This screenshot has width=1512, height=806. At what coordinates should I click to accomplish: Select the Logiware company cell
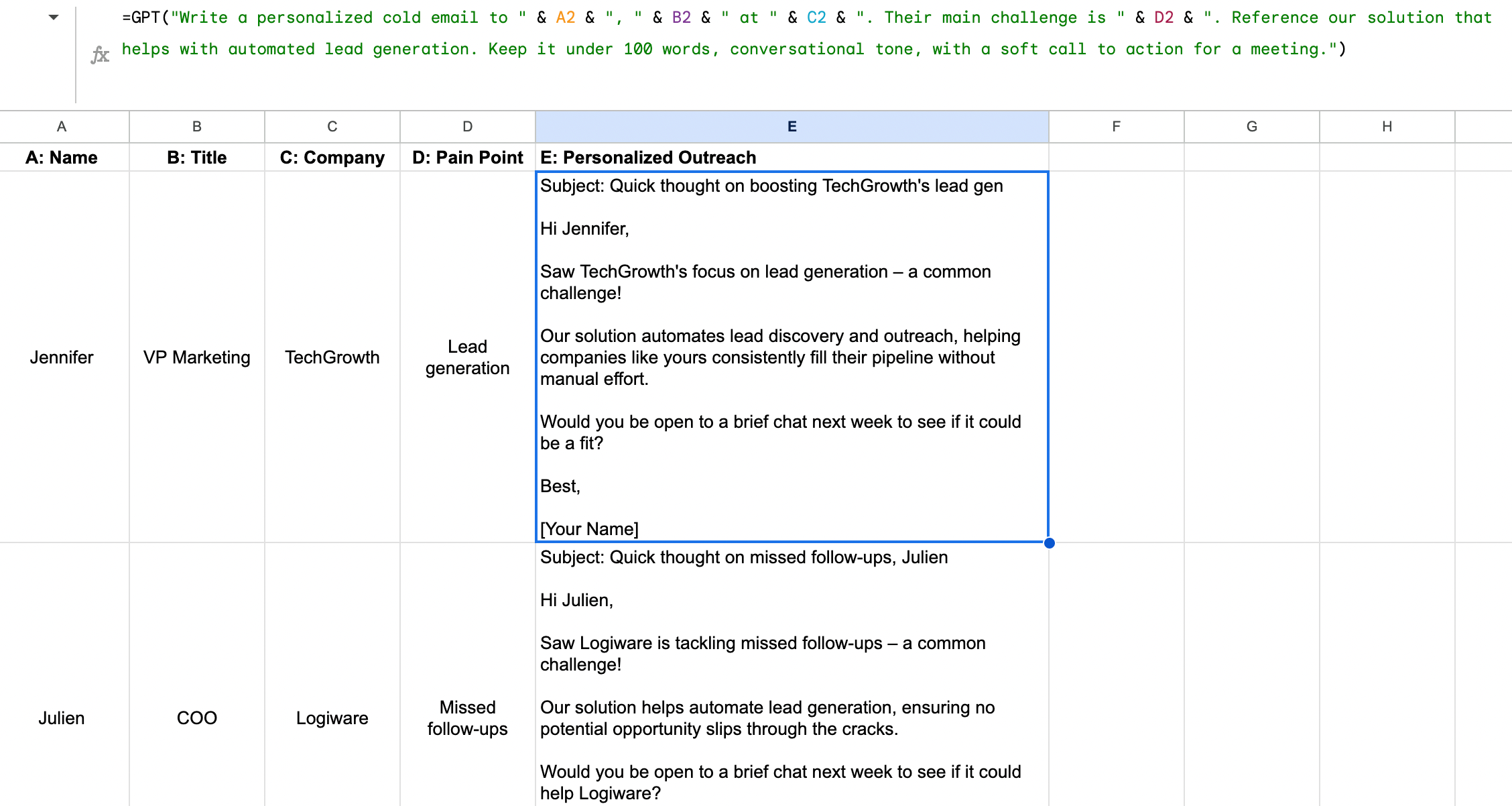(332, 717)
